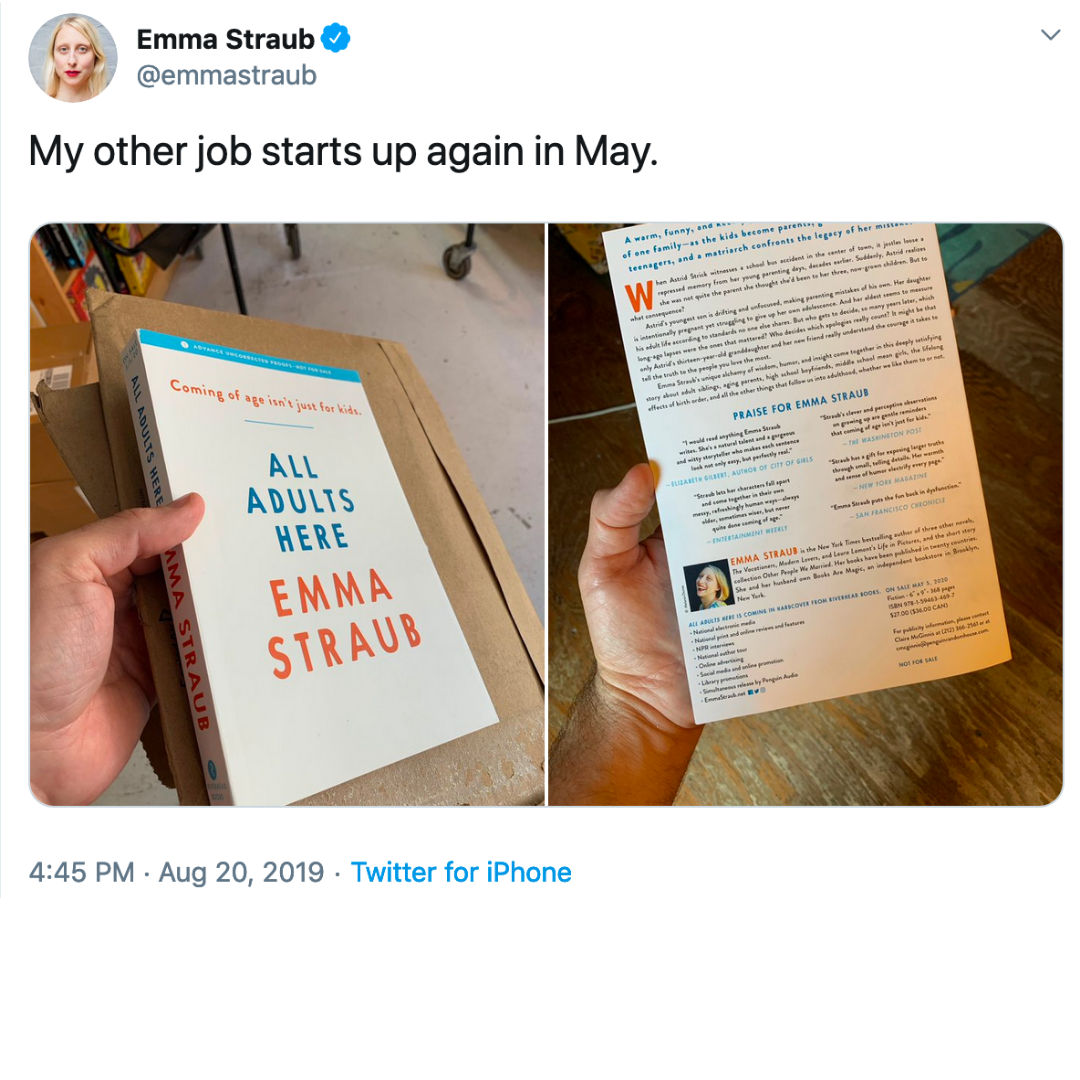Open the Twitter for iPhone link
The height and width of the screenshot is (1080, 1080).
461,872
